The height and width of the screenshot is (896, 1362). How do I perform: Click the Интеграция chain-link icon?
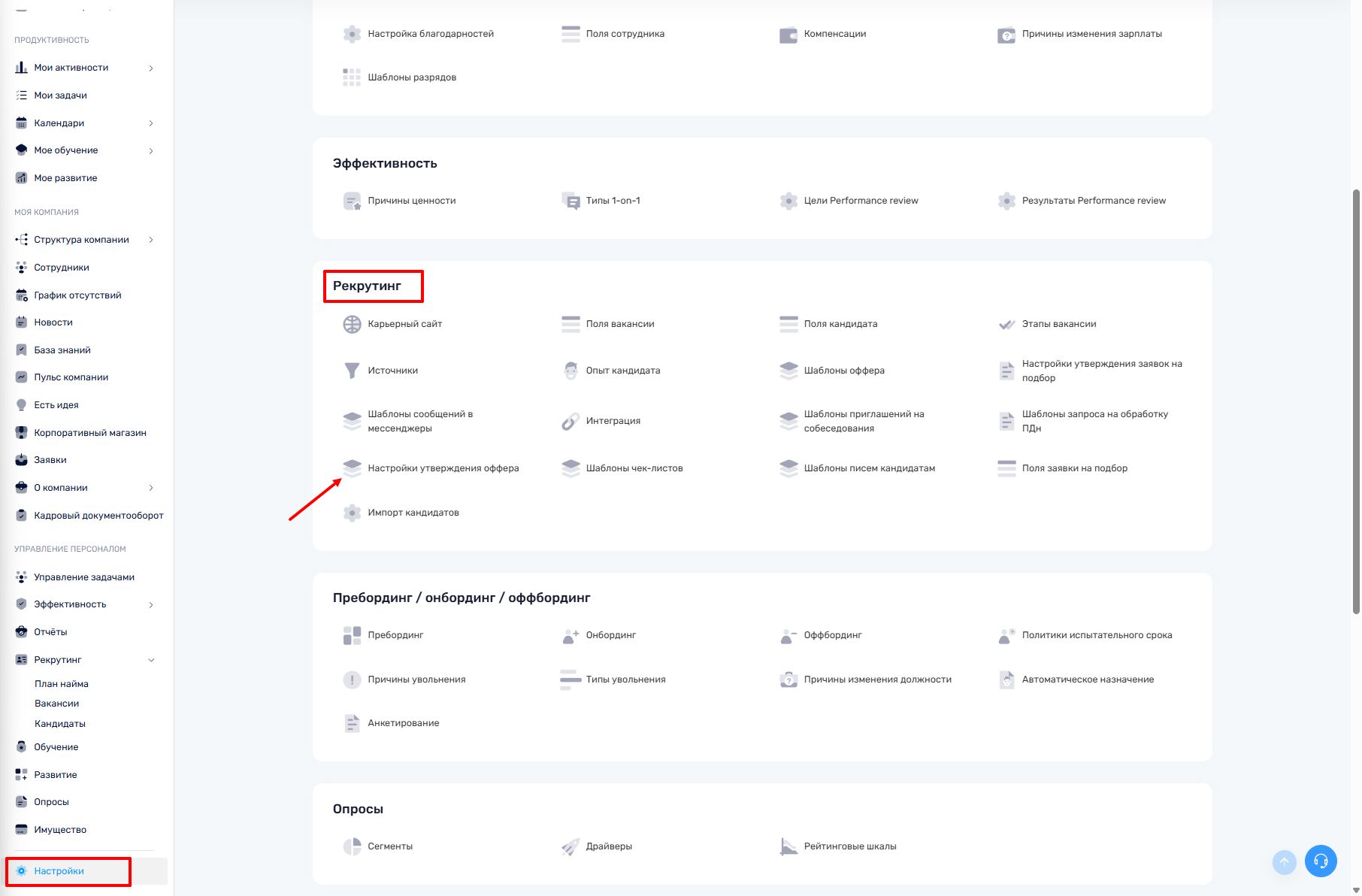coord(571,421)
